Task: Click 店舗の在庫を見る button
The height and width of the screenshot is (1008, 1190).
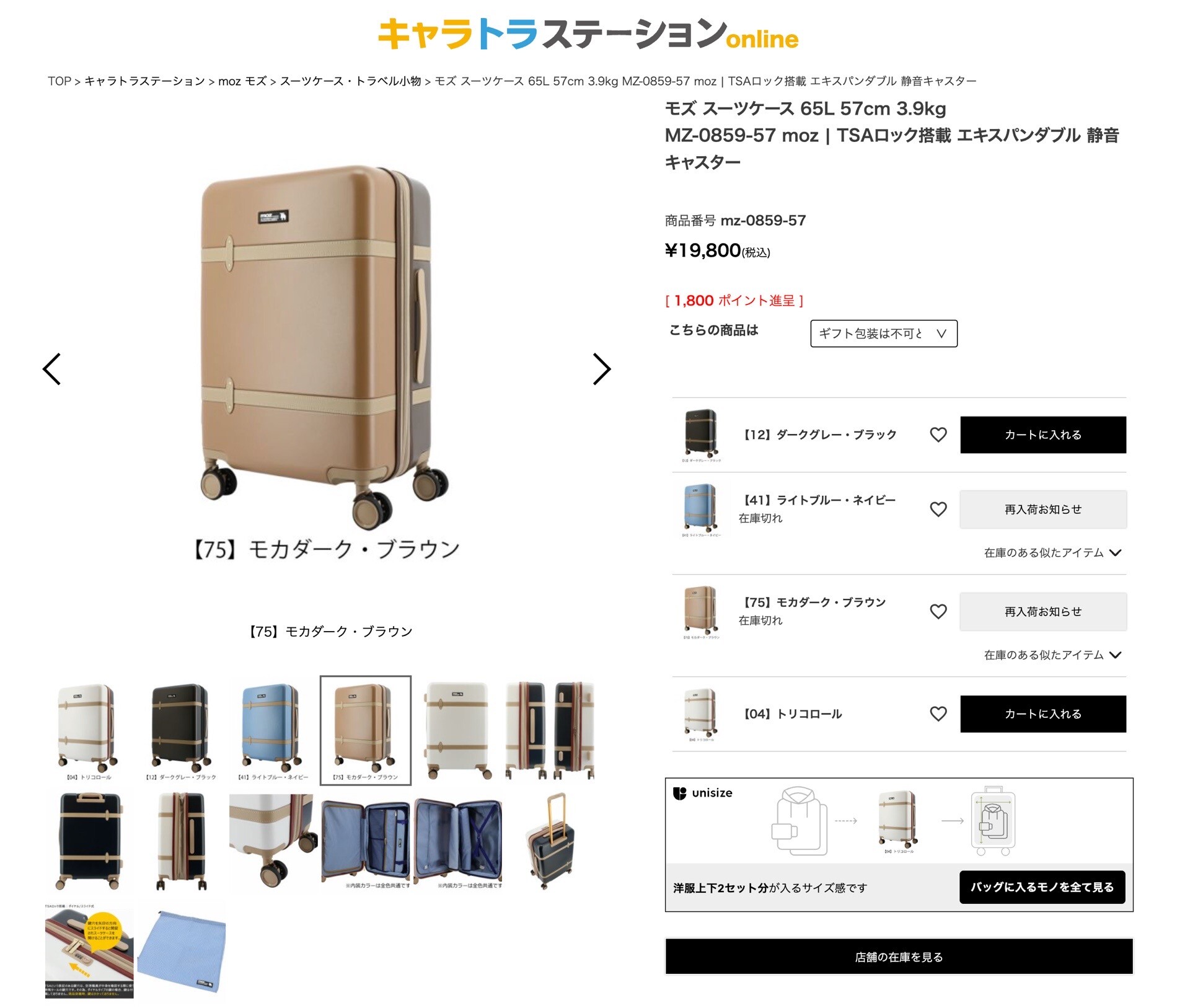Action: pos(899,957)
